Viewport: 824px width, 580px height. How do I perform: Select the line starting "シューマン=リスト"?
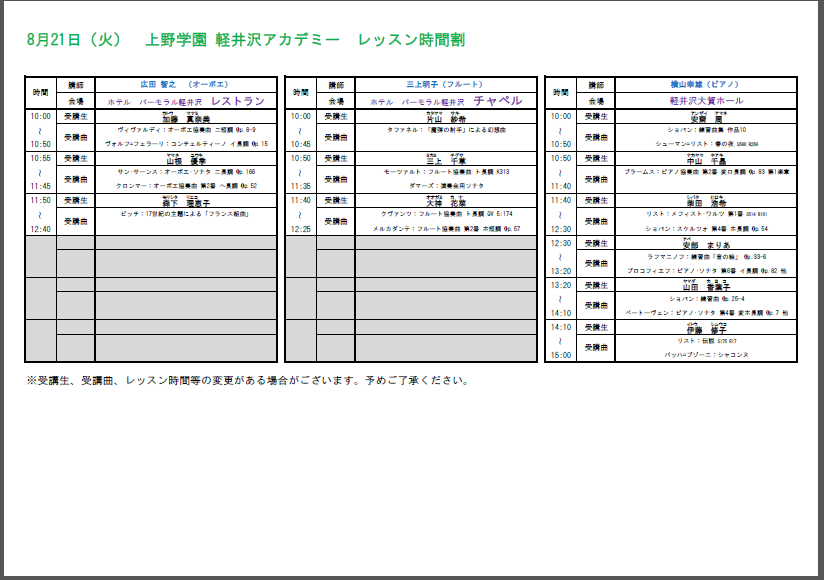click(x=707, y=143)
